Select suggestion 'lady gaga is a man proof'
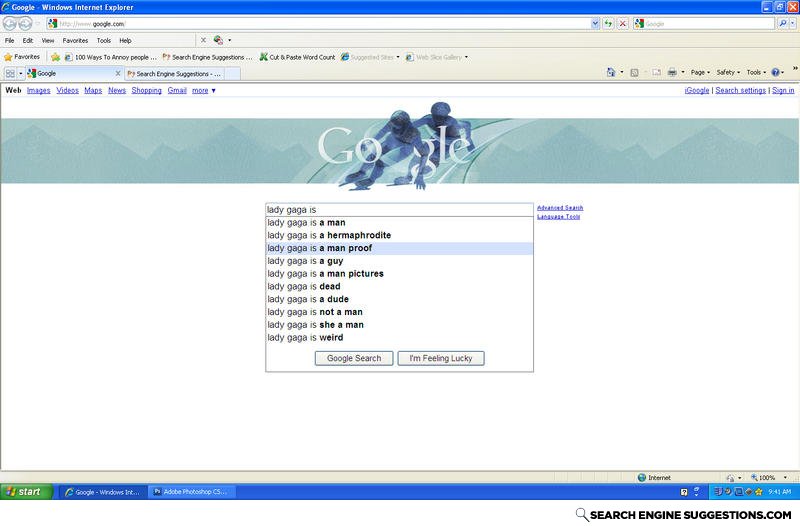 tap(399, 248)
